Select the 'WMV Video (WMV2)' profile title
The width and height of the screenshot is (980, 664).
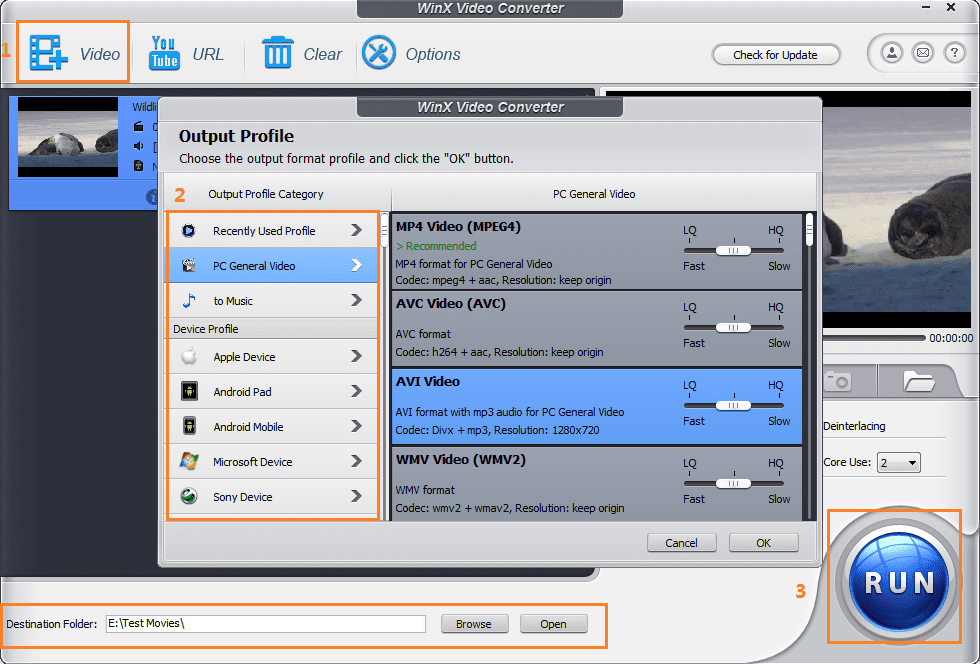point(461,460)
